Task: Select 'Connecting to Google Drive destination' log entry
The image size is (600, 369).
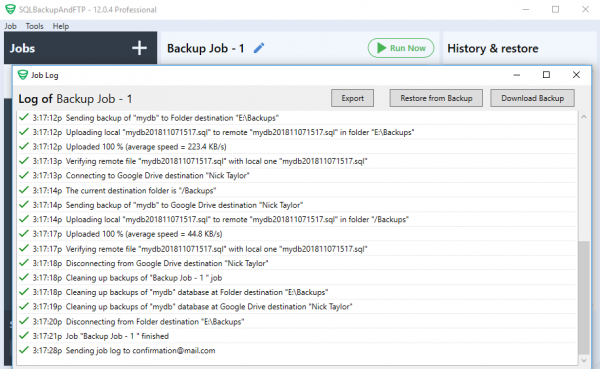Action: (x=297, y=176)
